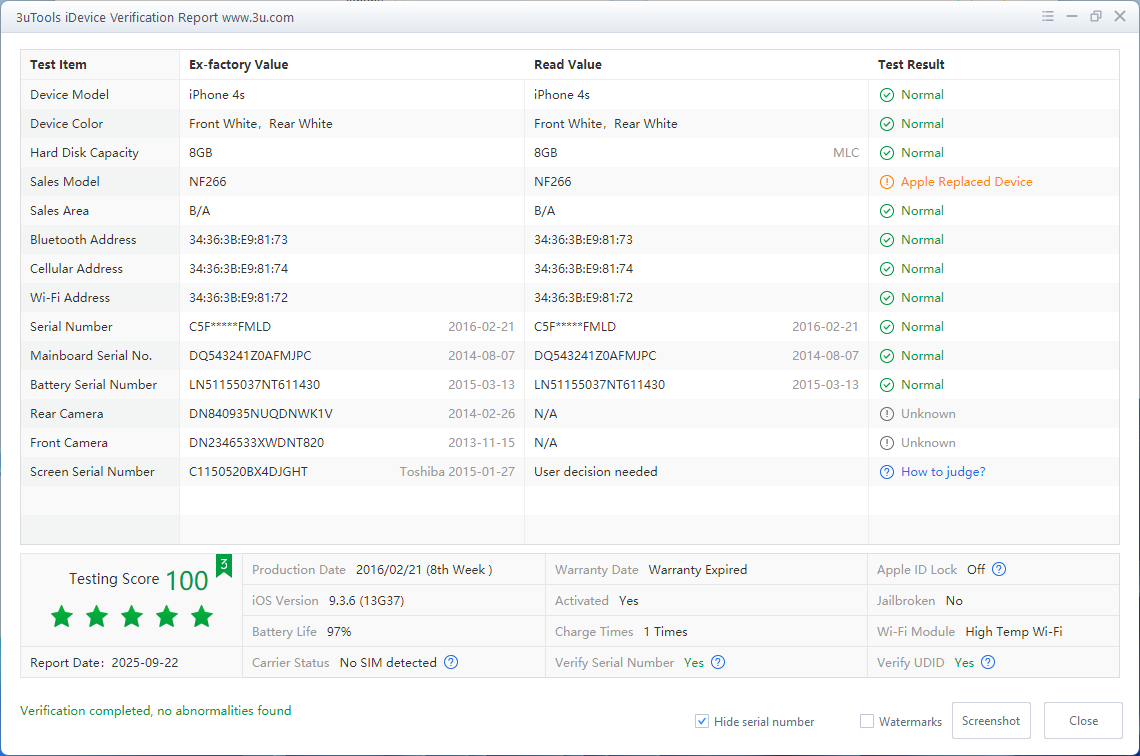Open the title bar menu list icon

[1048, 17]
